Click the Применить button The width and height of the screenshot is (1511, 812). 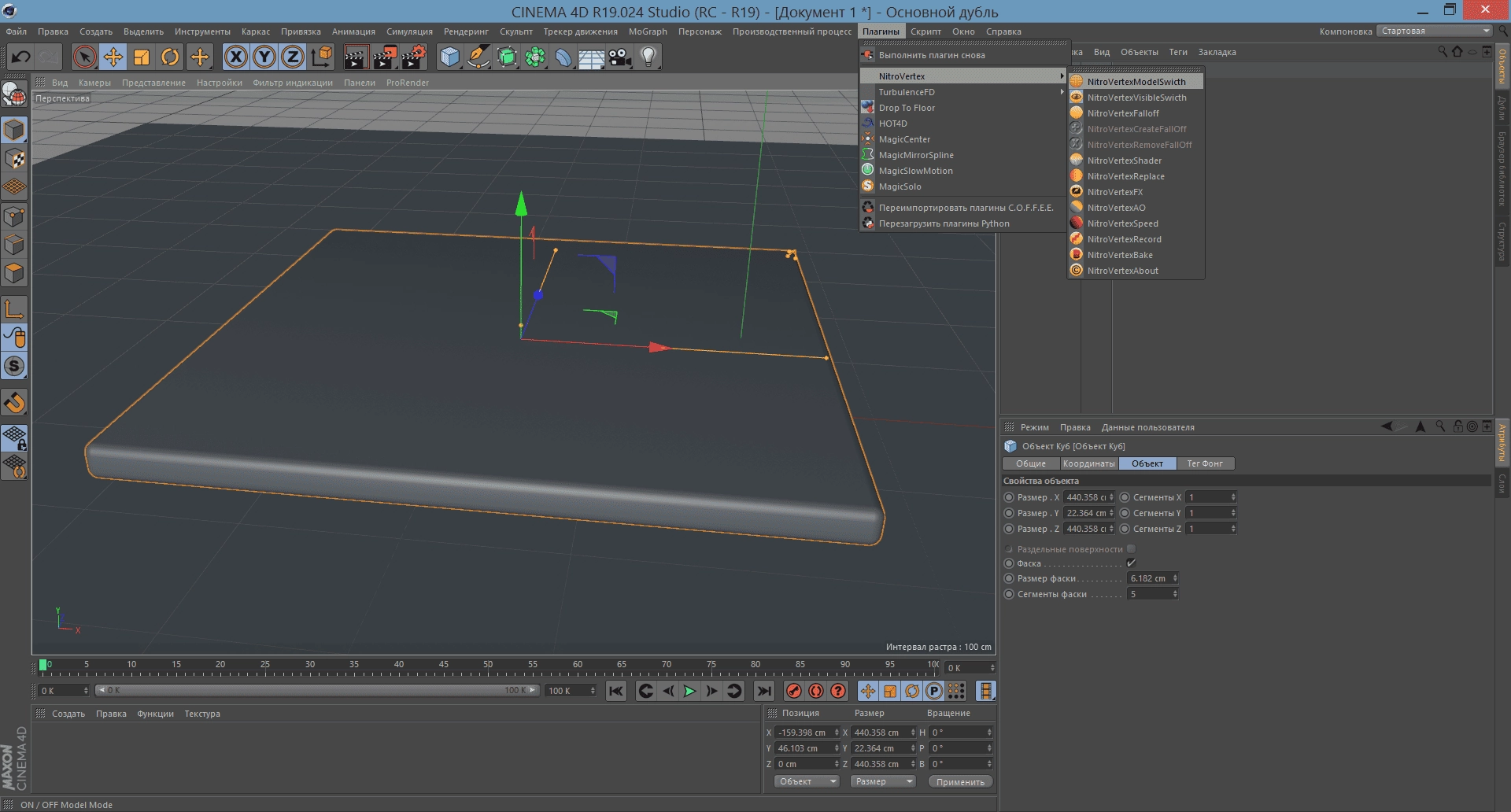[x=960, y=782]
